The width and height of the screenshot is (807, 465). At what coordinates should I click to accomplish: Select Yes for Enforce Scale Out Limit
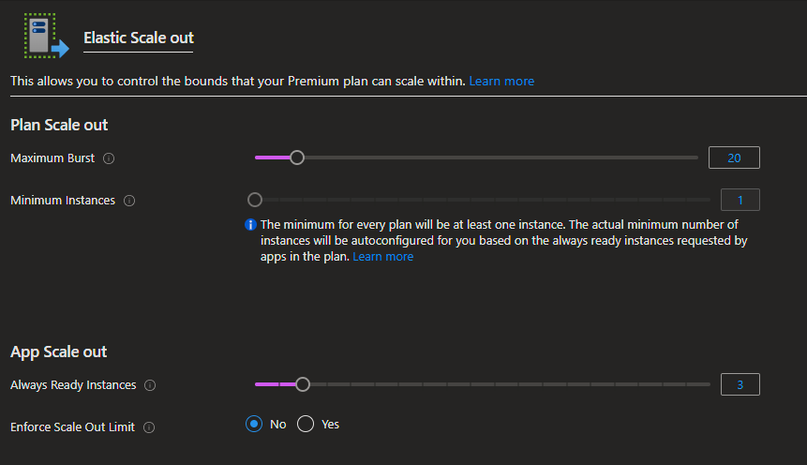[x=305, y=424]
